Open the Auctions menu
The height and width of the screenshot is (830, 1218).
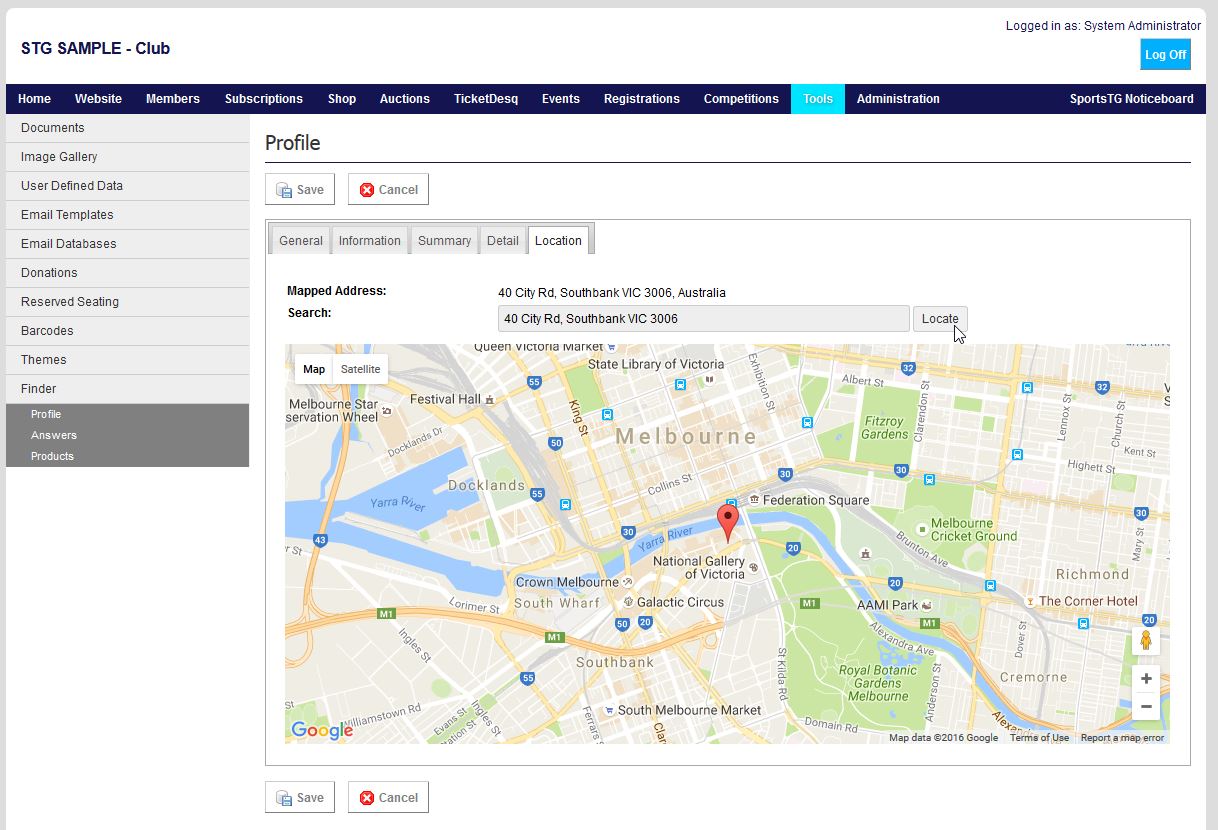(x=405, y=99)
